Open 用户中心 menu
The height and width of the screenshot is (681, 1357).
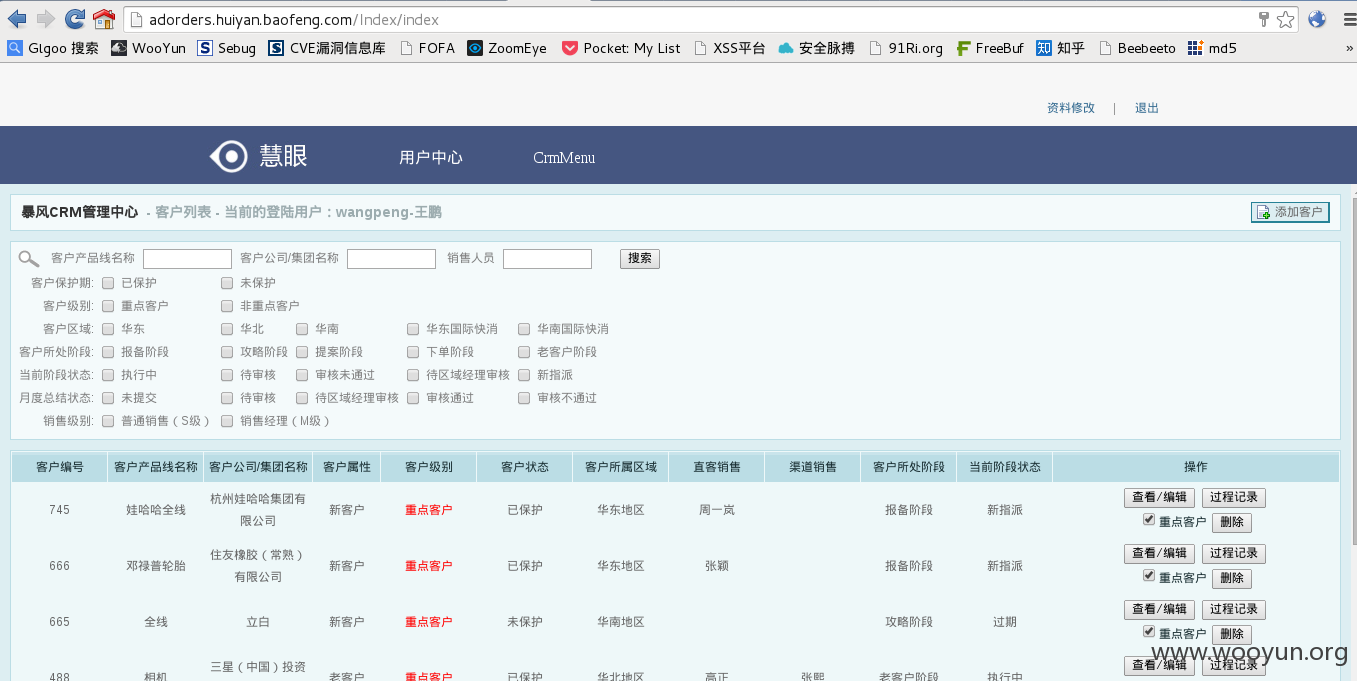pyautogui.click(x=431, y=158)
